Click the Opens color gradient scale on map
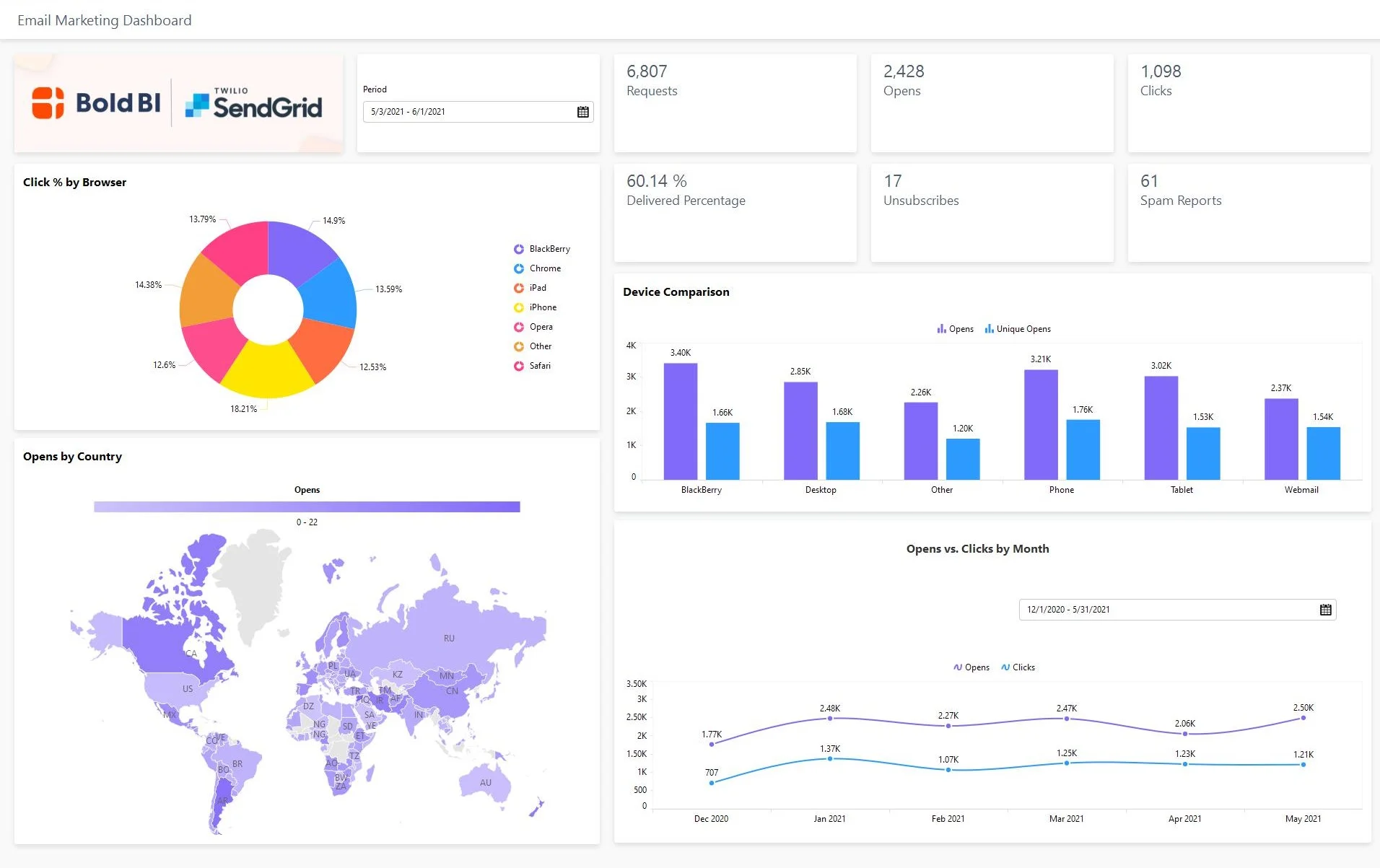 coord(306,507)
